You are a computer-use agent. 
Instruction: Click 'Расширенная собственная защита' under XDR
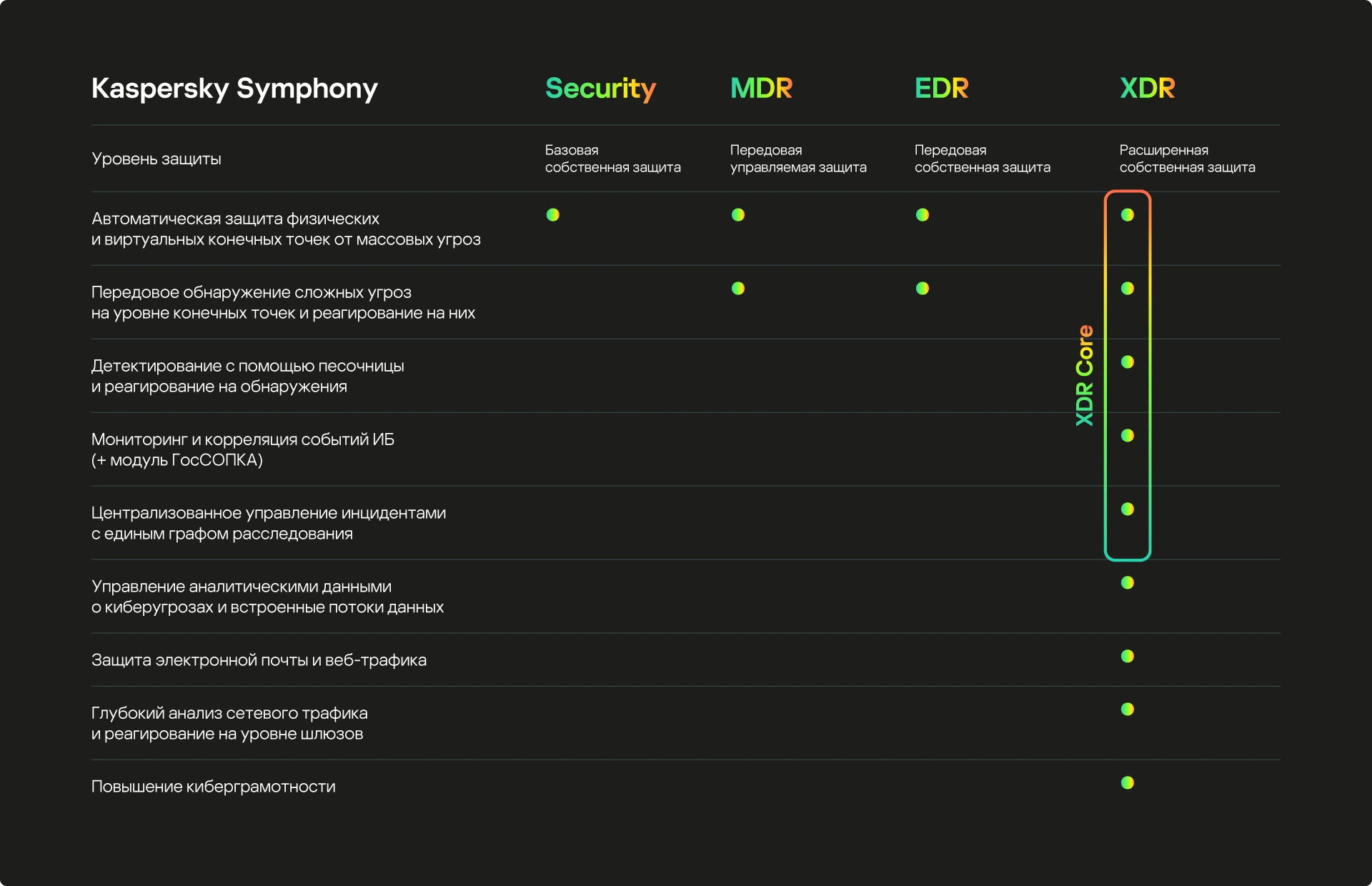[1187, 159]
